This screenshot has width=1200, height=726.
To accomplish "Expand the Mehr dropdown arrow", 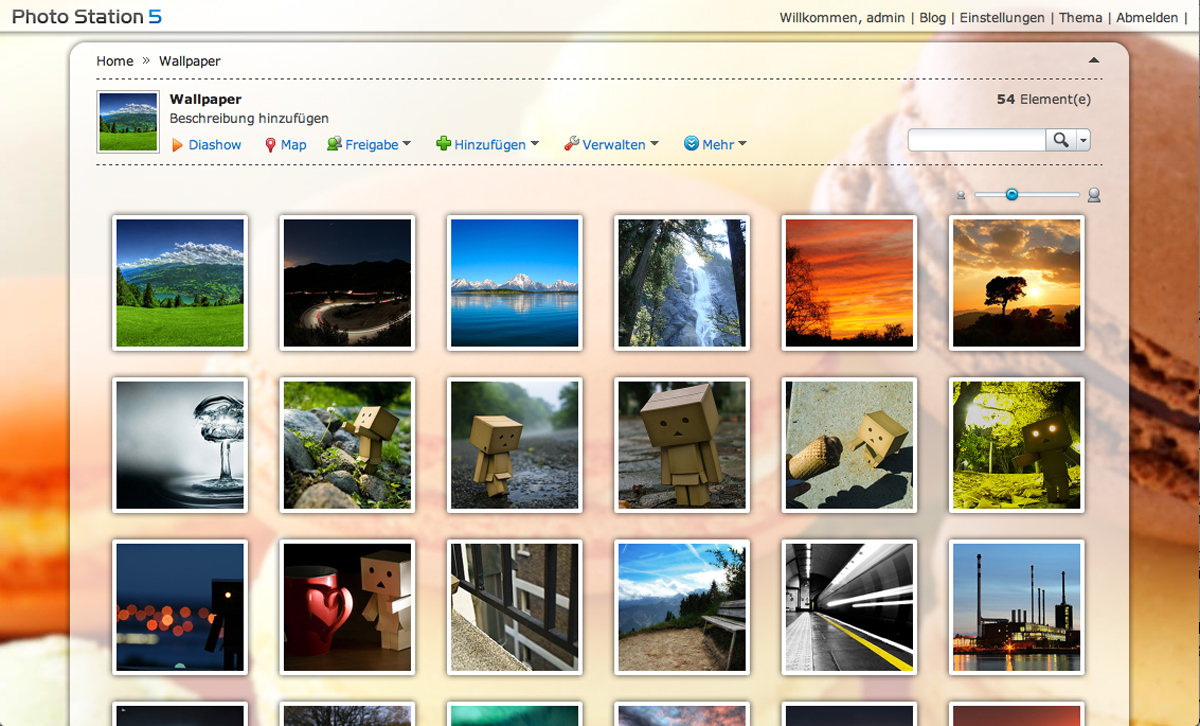I will click(x=743, y=144).
